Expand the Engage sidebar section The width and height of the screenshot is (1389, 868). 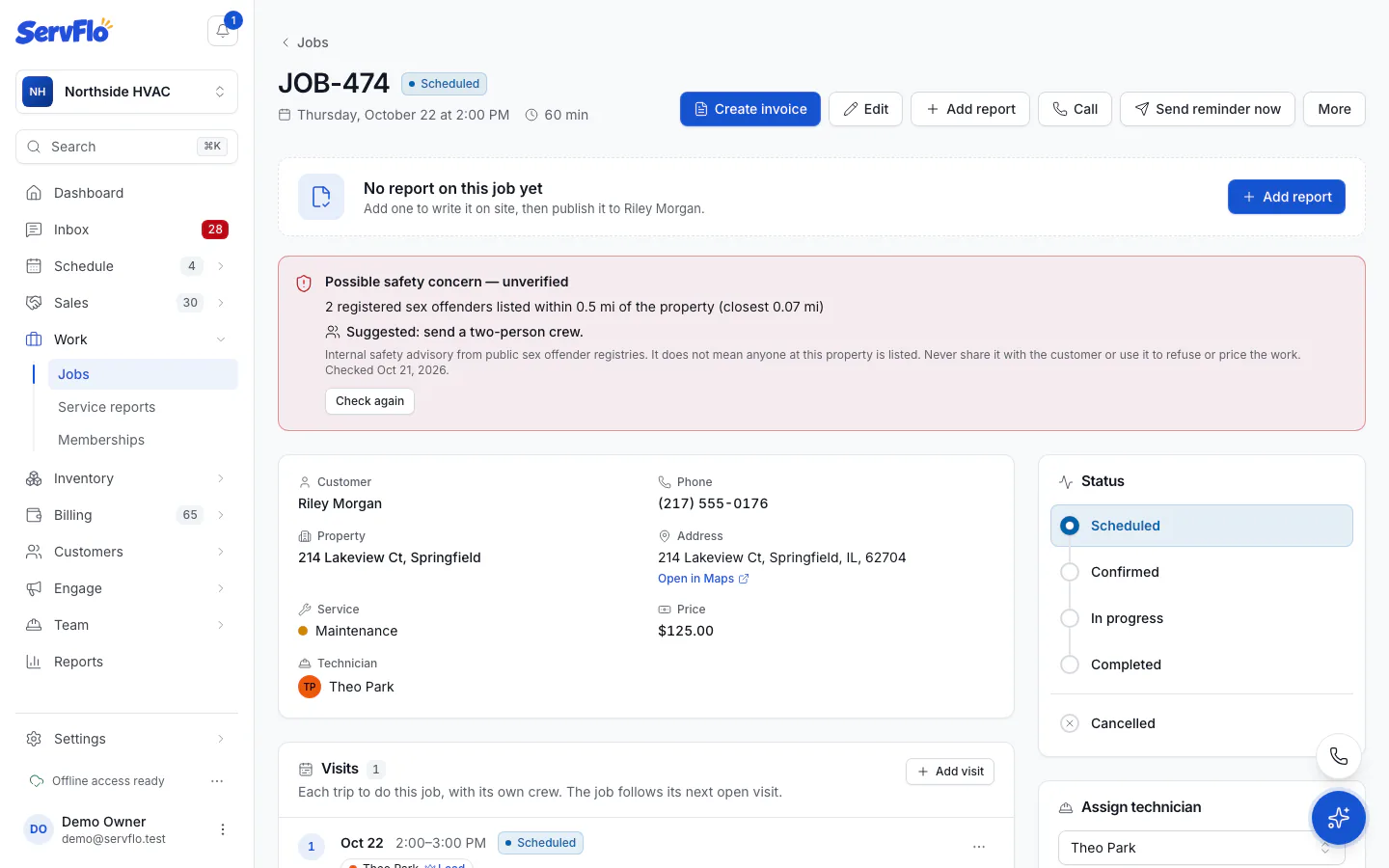pos(221,588)
